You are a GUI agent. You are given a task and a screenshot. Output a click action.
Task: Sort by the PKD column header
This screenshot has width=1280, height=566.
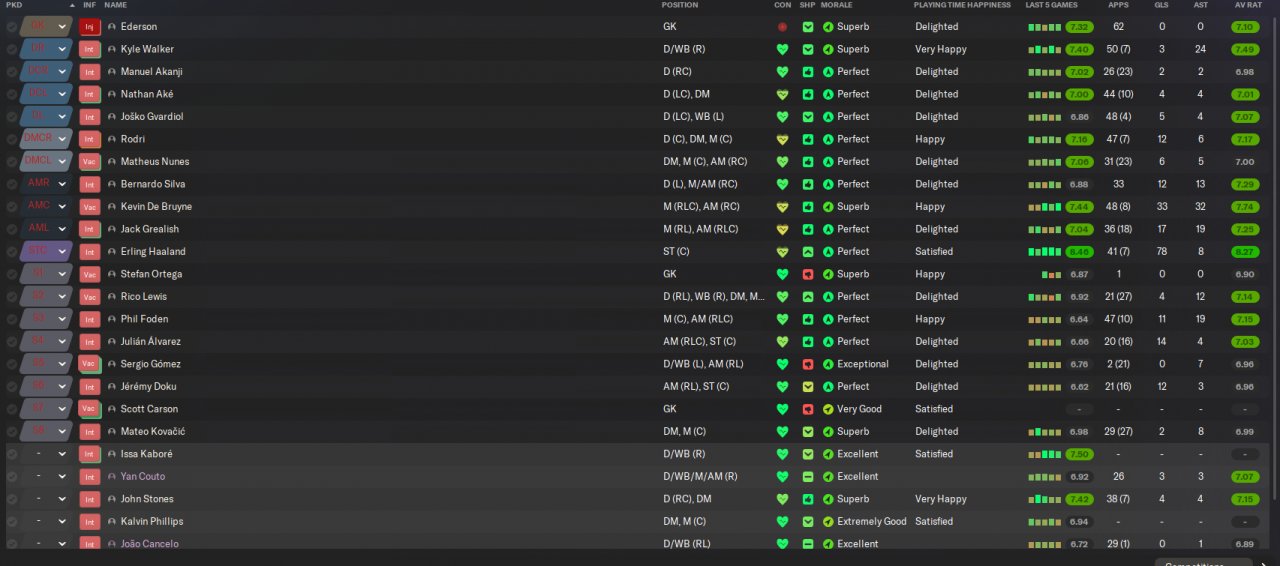[14, 5]
